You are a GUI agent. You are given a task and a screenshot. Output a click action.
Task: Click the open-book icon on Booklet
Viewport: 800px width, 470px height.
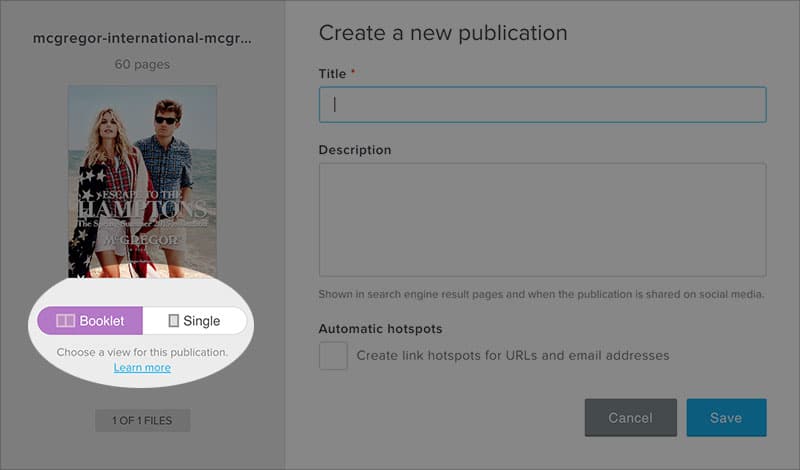(x=65, y=321)
